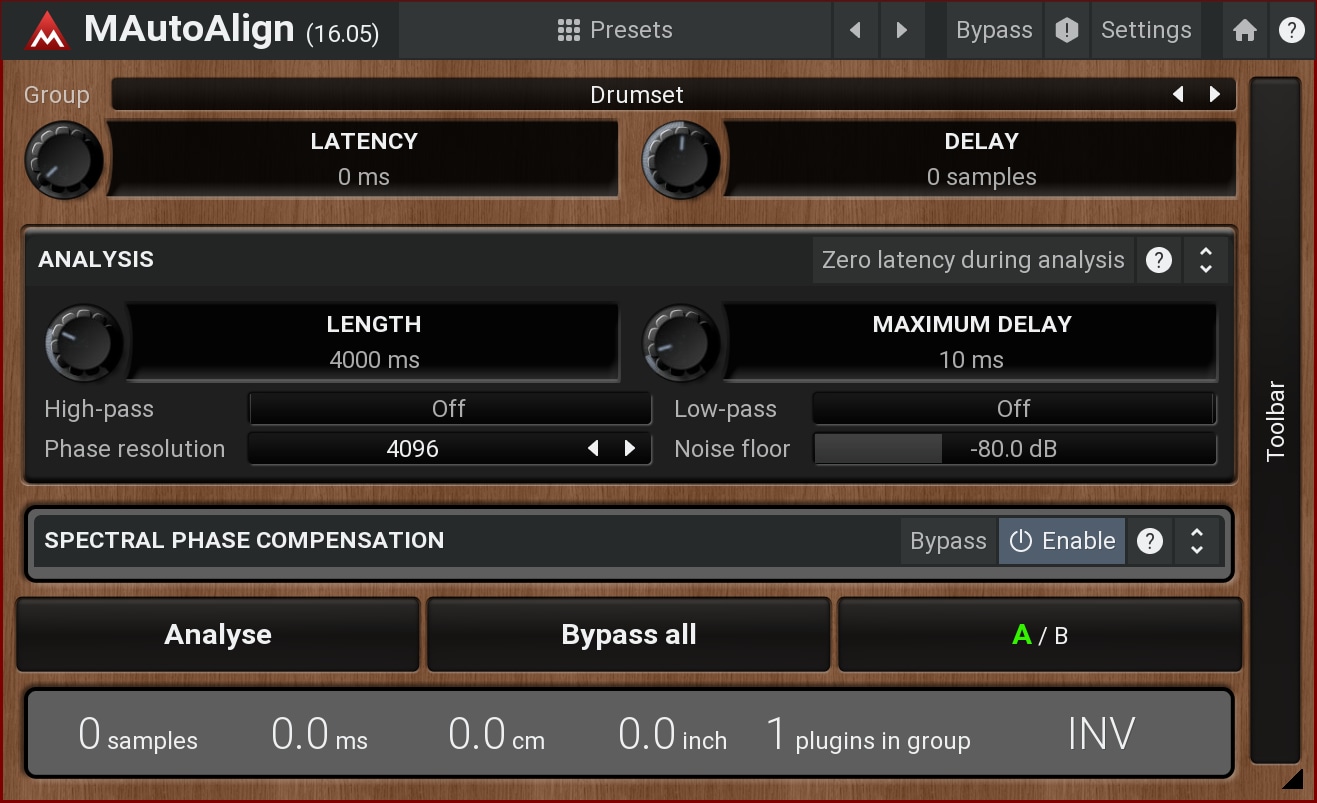This screenshot has height=803, width=1317.
Task: Open the Settings menu
Action: click(1146, 30)
